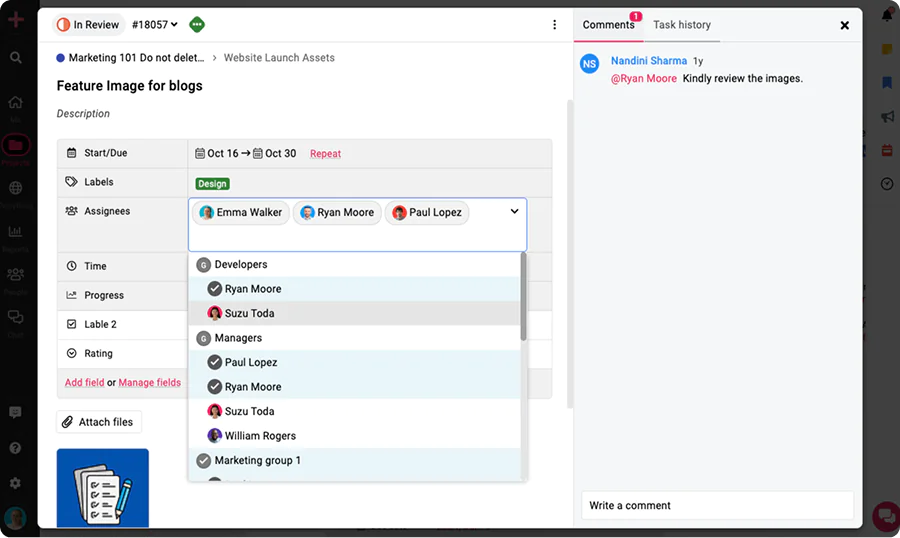Click Emma Walker assignee chip
Viewport: 900px width, 538px height.
(240, 212)
